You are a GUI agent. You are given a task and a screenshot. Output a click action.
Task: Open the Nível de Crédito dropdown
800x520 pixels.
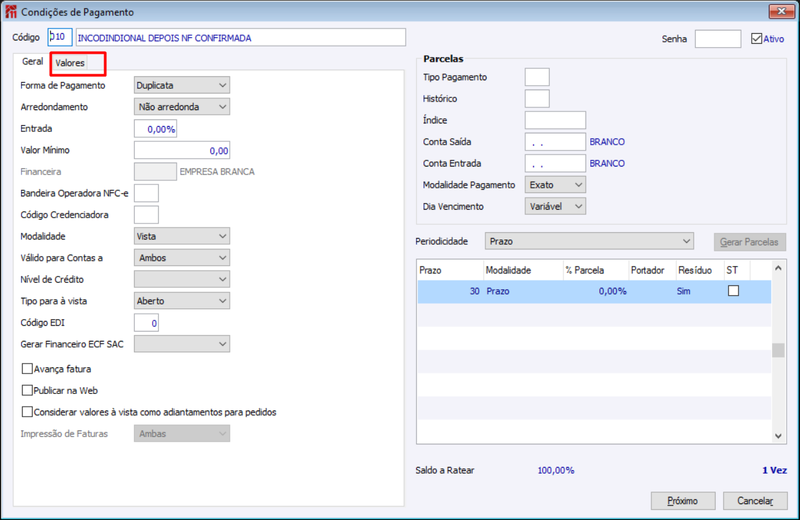click(182, 279)
